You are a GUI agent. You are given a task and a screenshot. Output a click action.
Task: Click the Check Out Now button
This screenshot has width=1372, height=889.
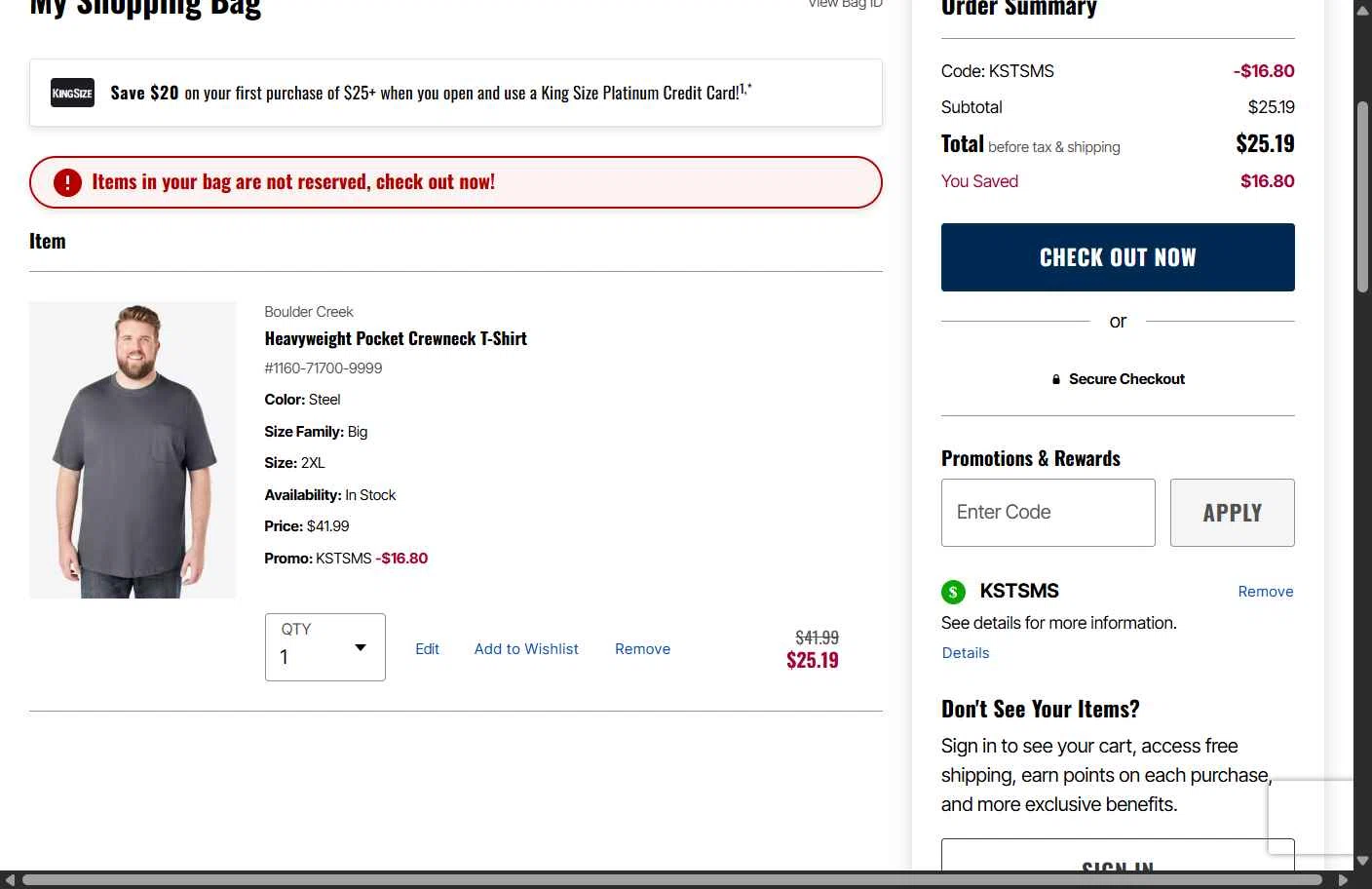click(1118, 257)
